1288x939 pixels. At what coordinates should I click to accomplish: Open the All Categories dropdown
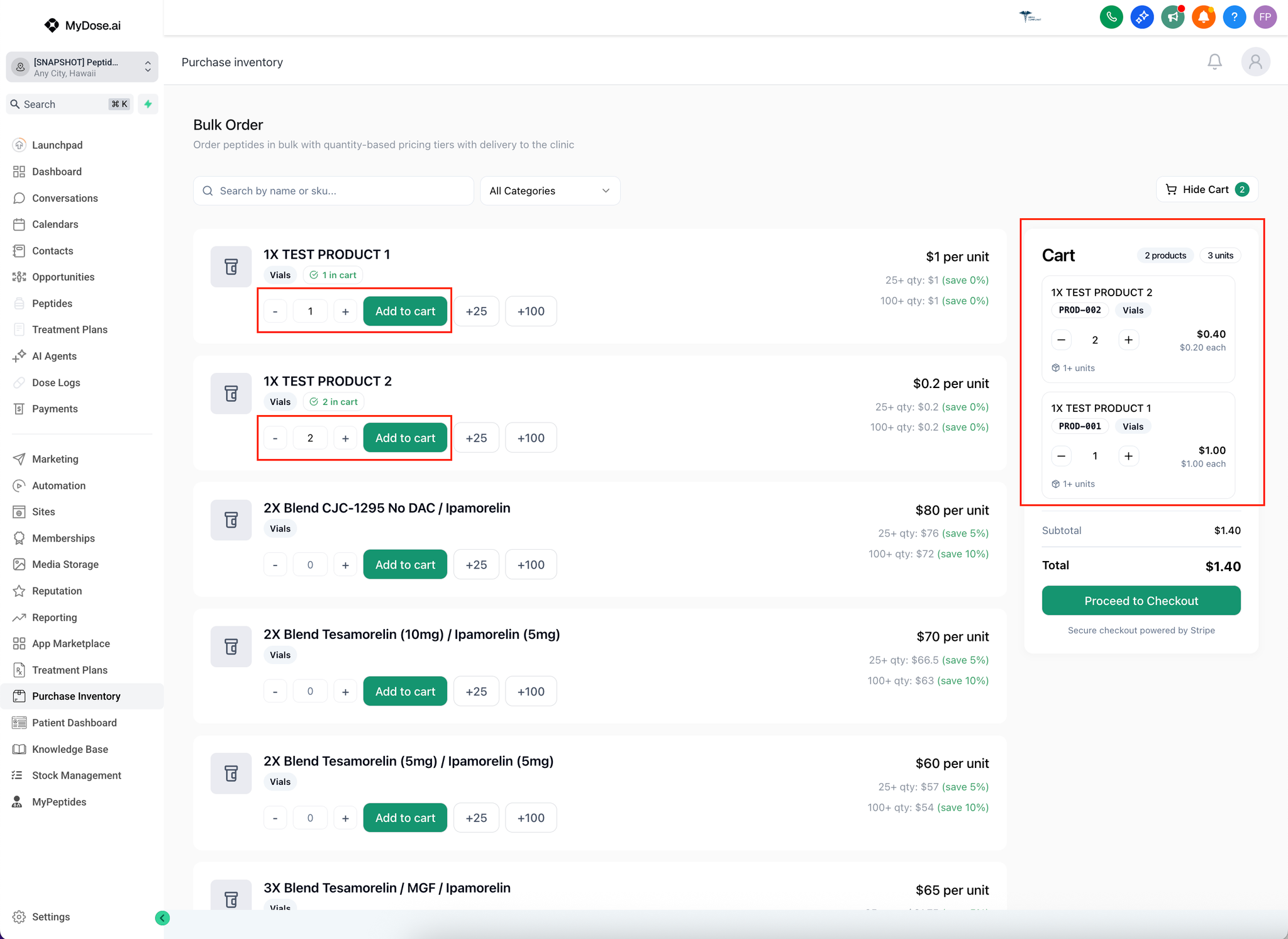[x=550, y=191]
